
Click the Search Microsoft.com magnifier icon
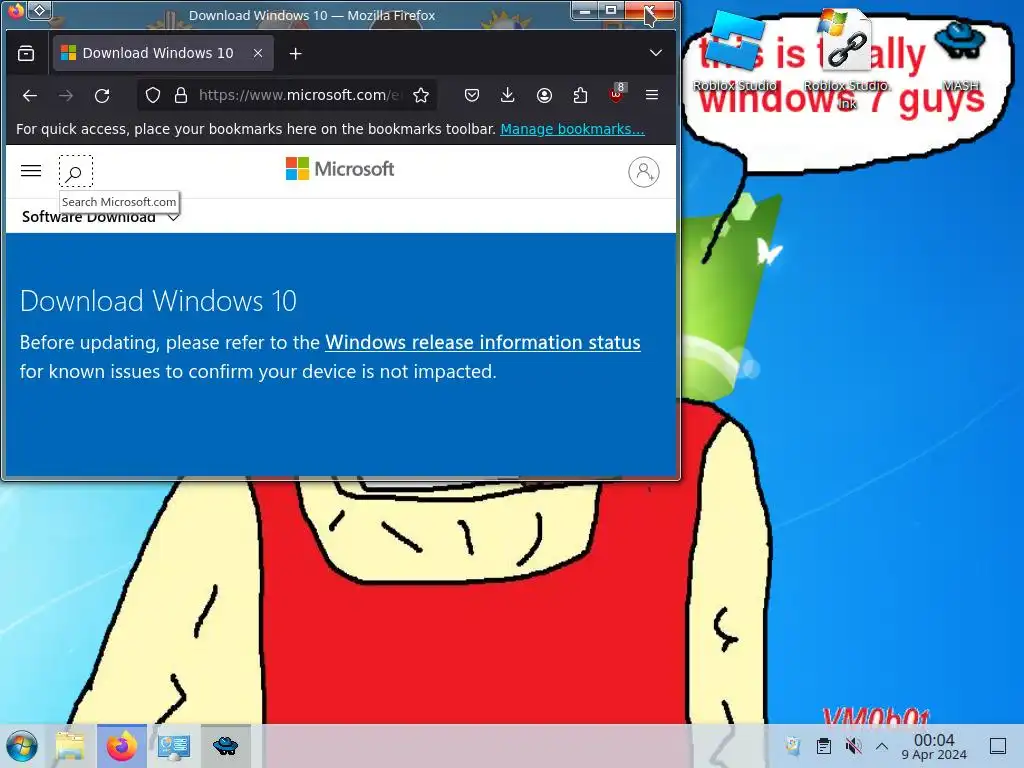[x=76, y=172]
